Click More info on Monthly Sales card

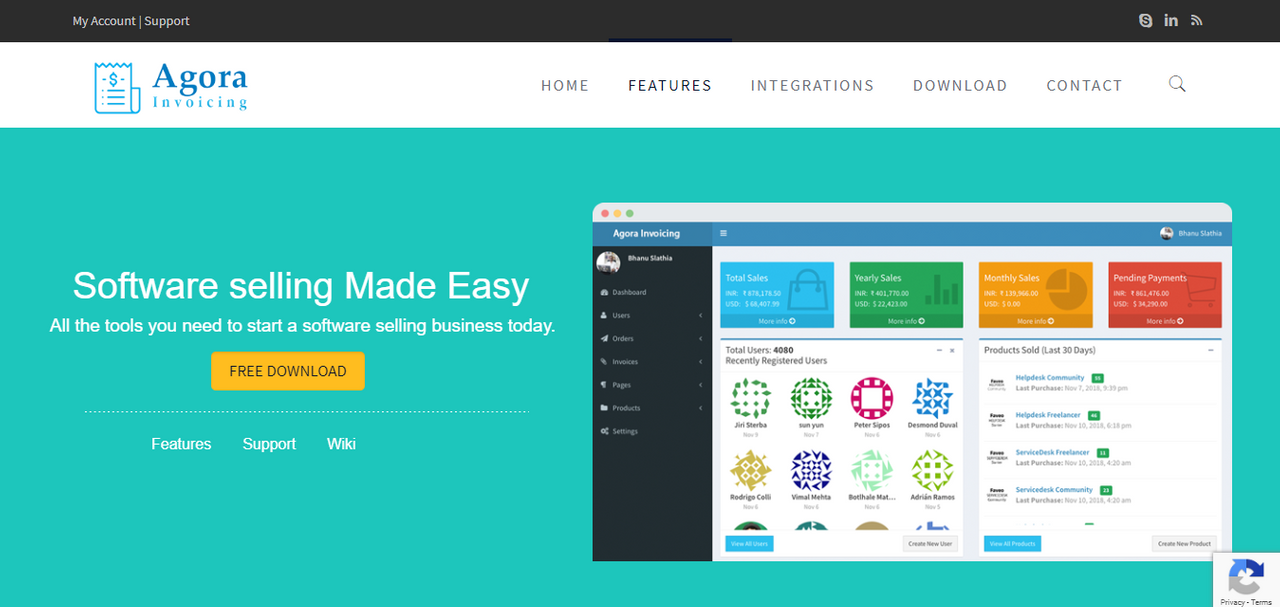(1035, 321)
